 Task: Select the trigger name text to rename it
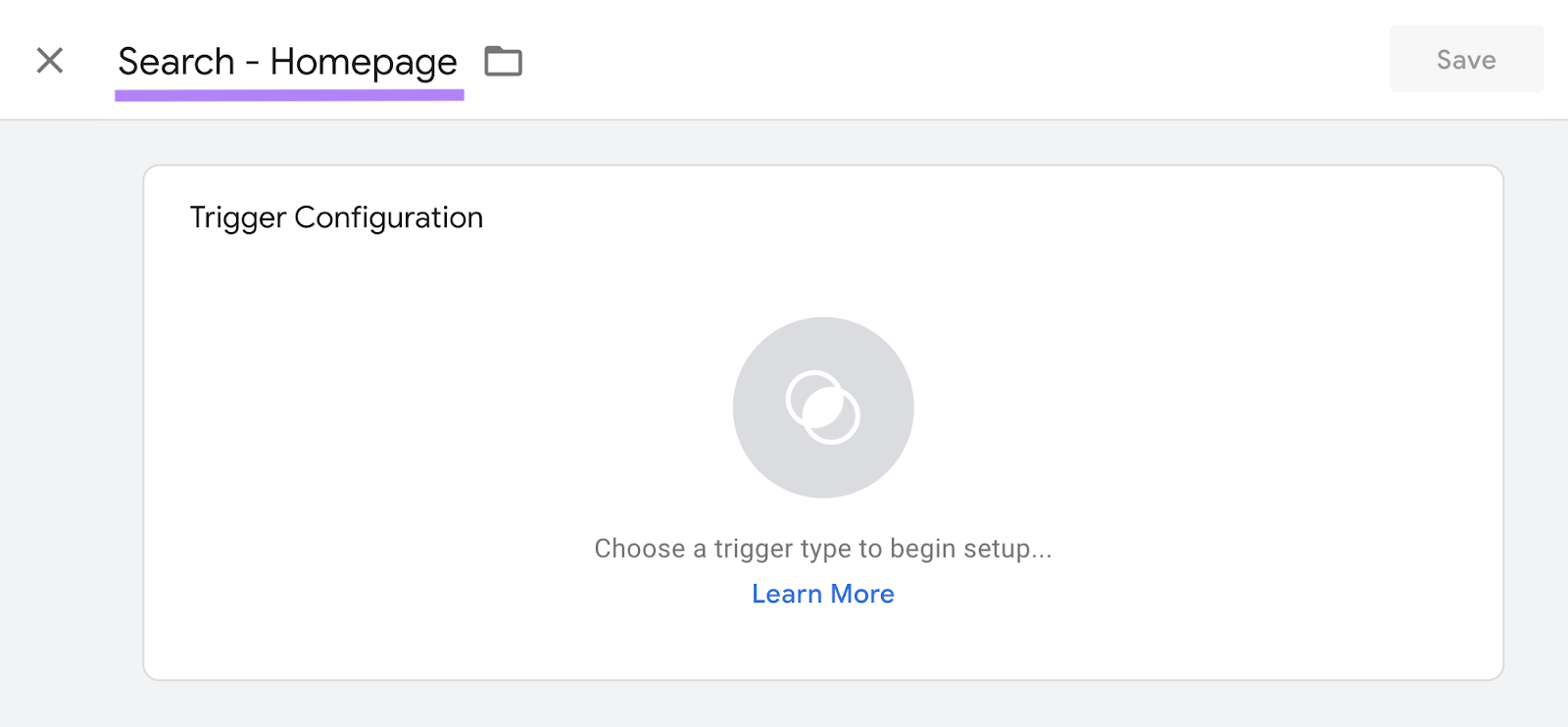286,61
